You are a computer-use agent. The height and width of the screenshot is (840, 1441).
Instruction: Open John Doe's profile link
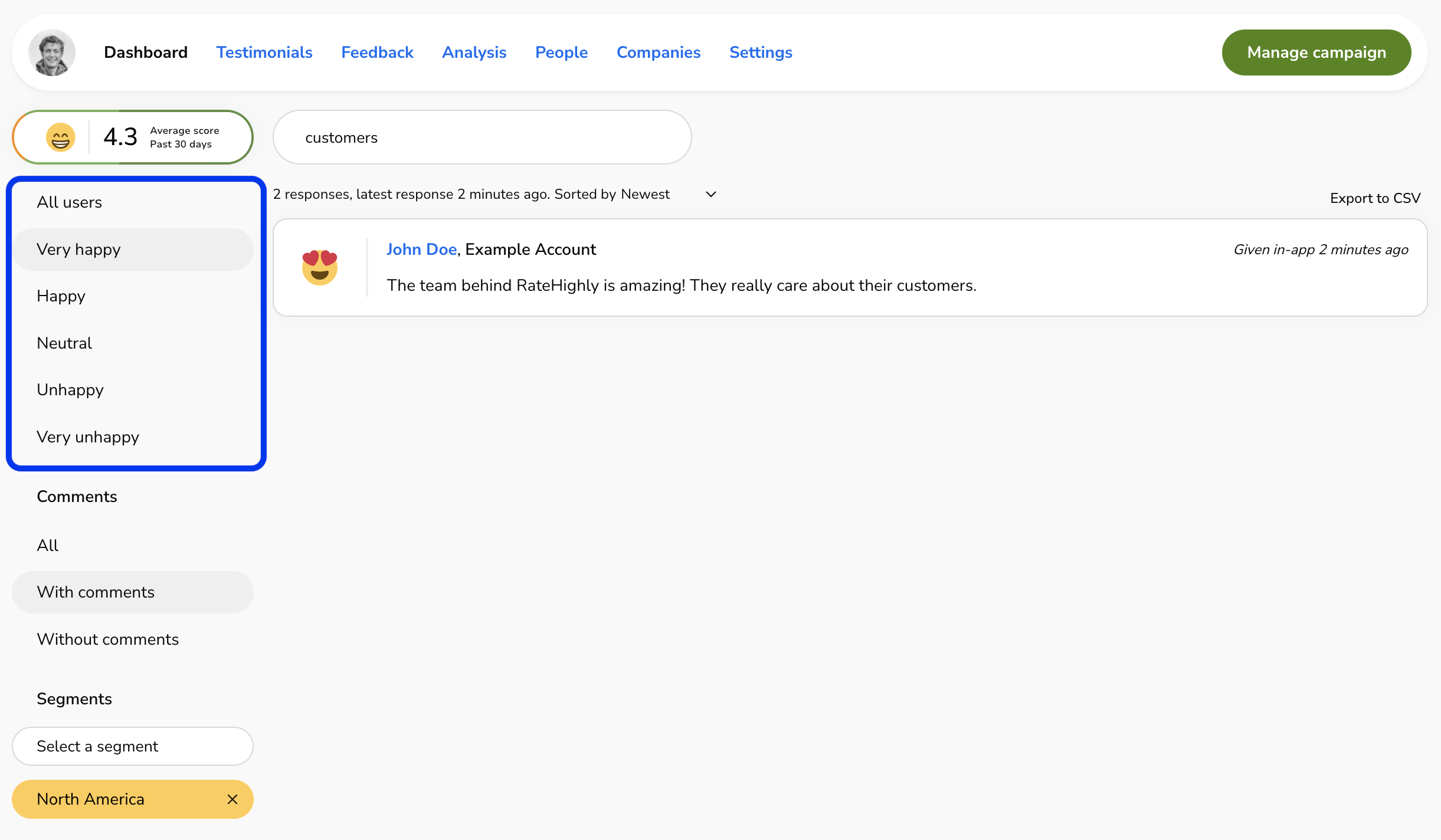coord(421,250)
